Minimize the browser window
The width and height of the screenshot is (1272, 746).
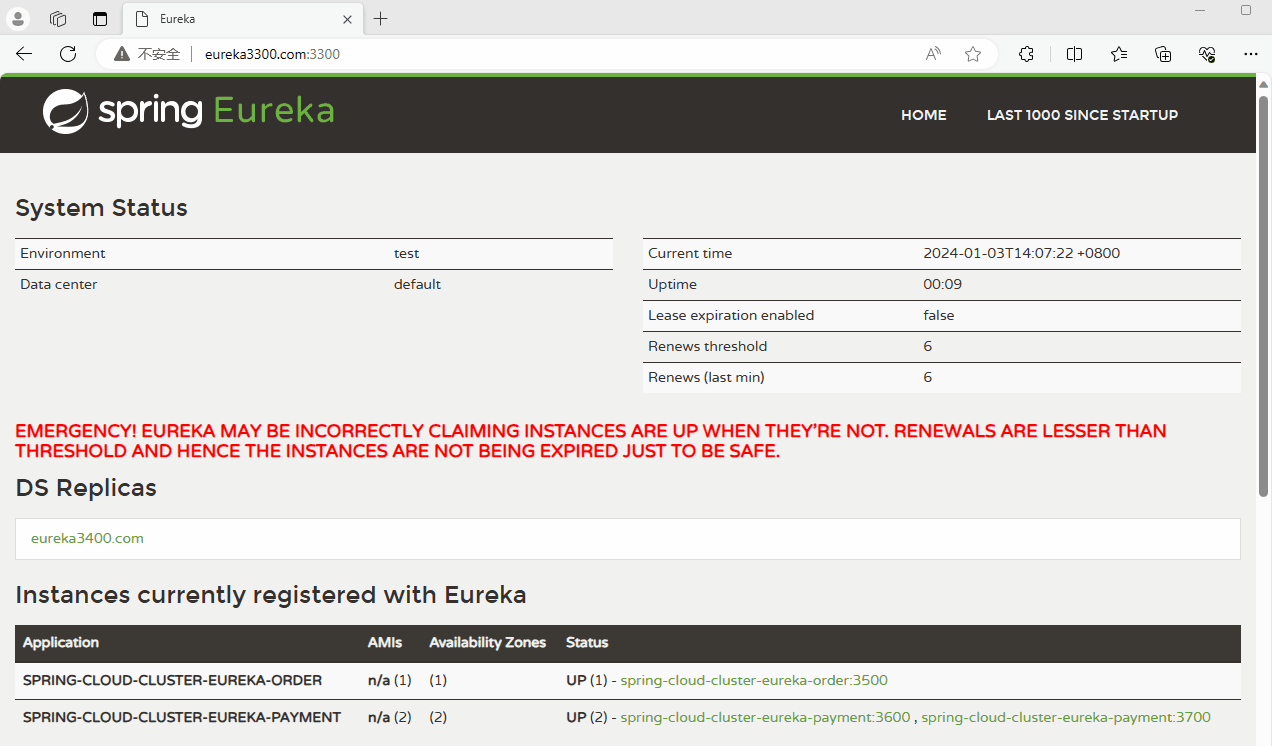(1201, 10)
